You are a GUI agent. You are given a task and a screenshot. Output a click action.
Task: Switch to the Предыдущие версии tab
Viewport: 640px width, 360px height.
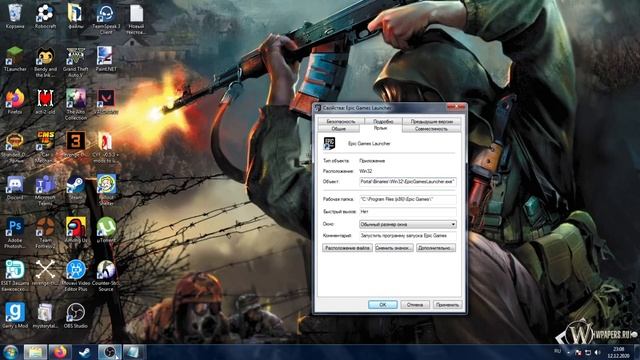pos(432,121)
